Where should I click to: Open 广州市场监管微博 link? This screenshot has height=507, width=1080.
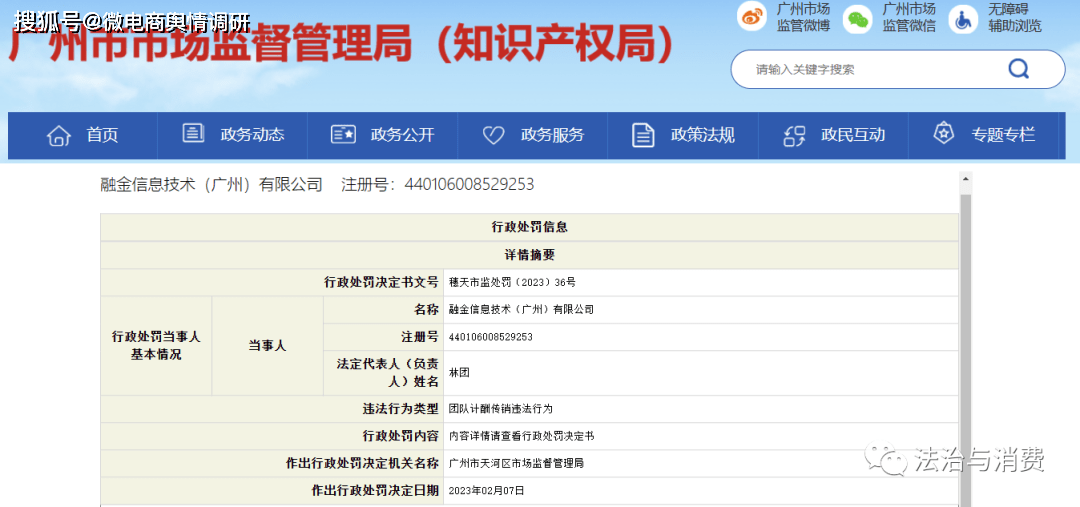point(803,17)
